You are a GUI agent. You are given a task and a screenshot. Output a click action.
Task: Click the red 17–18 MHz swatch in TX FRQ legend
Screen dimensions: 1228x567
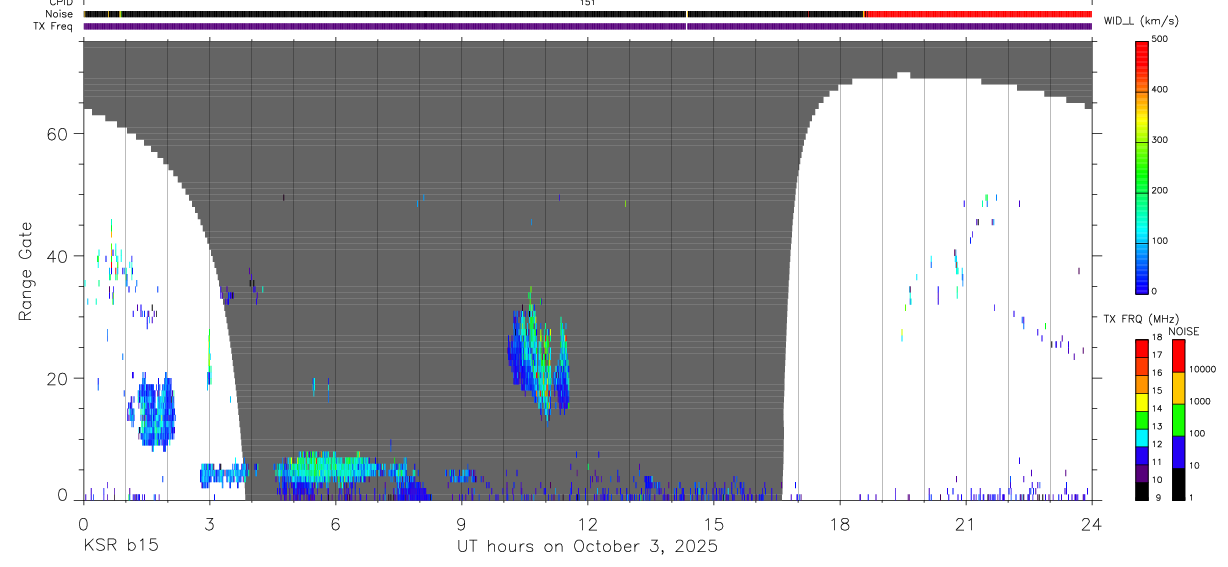coord(1142,348)
